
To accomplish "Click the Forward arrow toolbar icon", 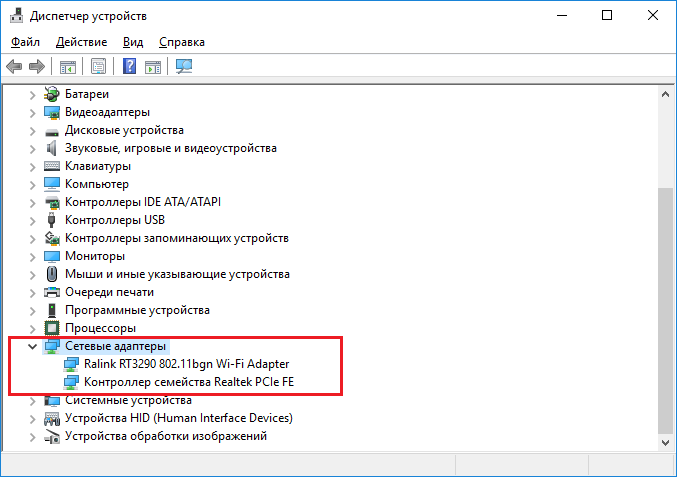I will coord(37,66).
